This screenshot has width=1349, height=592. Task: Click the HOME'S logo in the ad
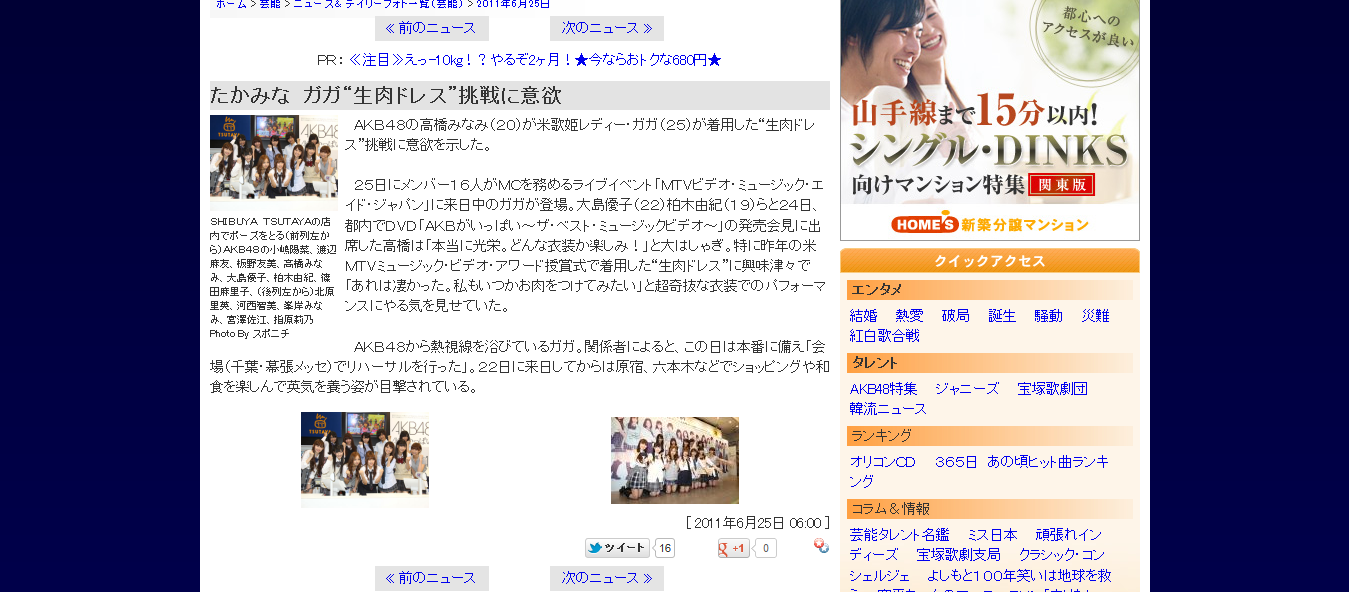pyautogui.click(x=925, y=224)
